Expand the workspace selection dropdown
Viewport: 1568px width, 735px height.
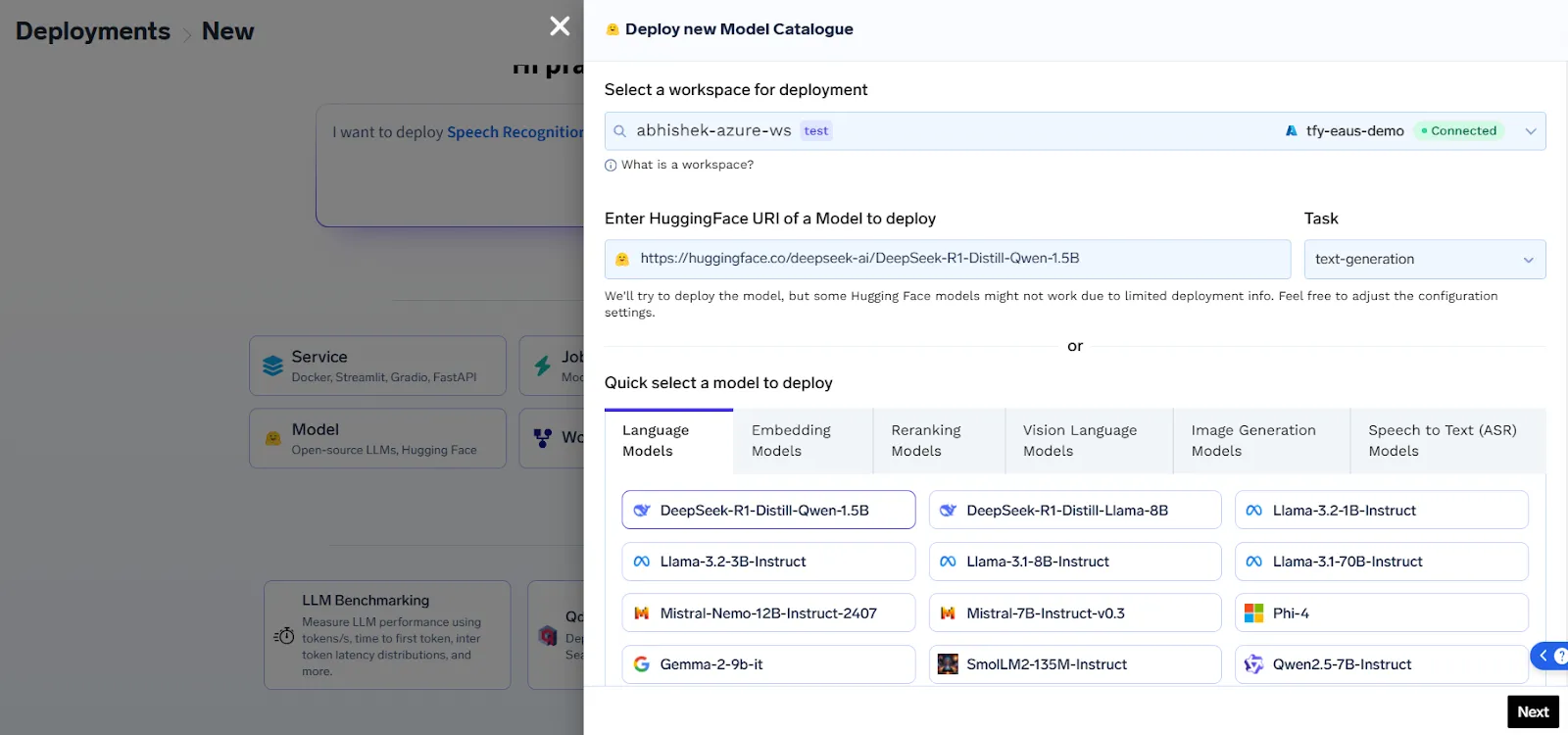point(1530,131)
